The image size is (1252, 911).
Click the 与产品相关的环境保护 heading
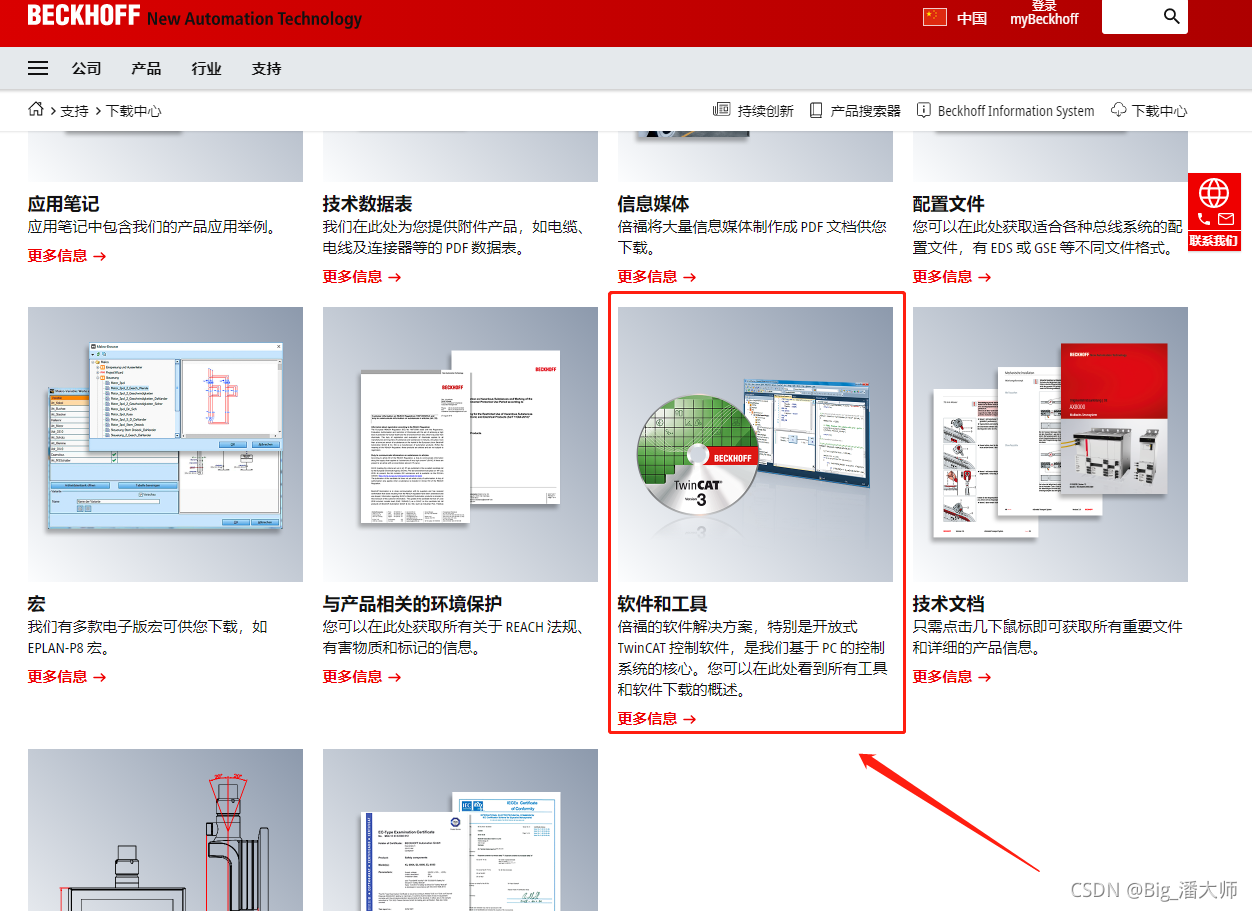(413, 605)
